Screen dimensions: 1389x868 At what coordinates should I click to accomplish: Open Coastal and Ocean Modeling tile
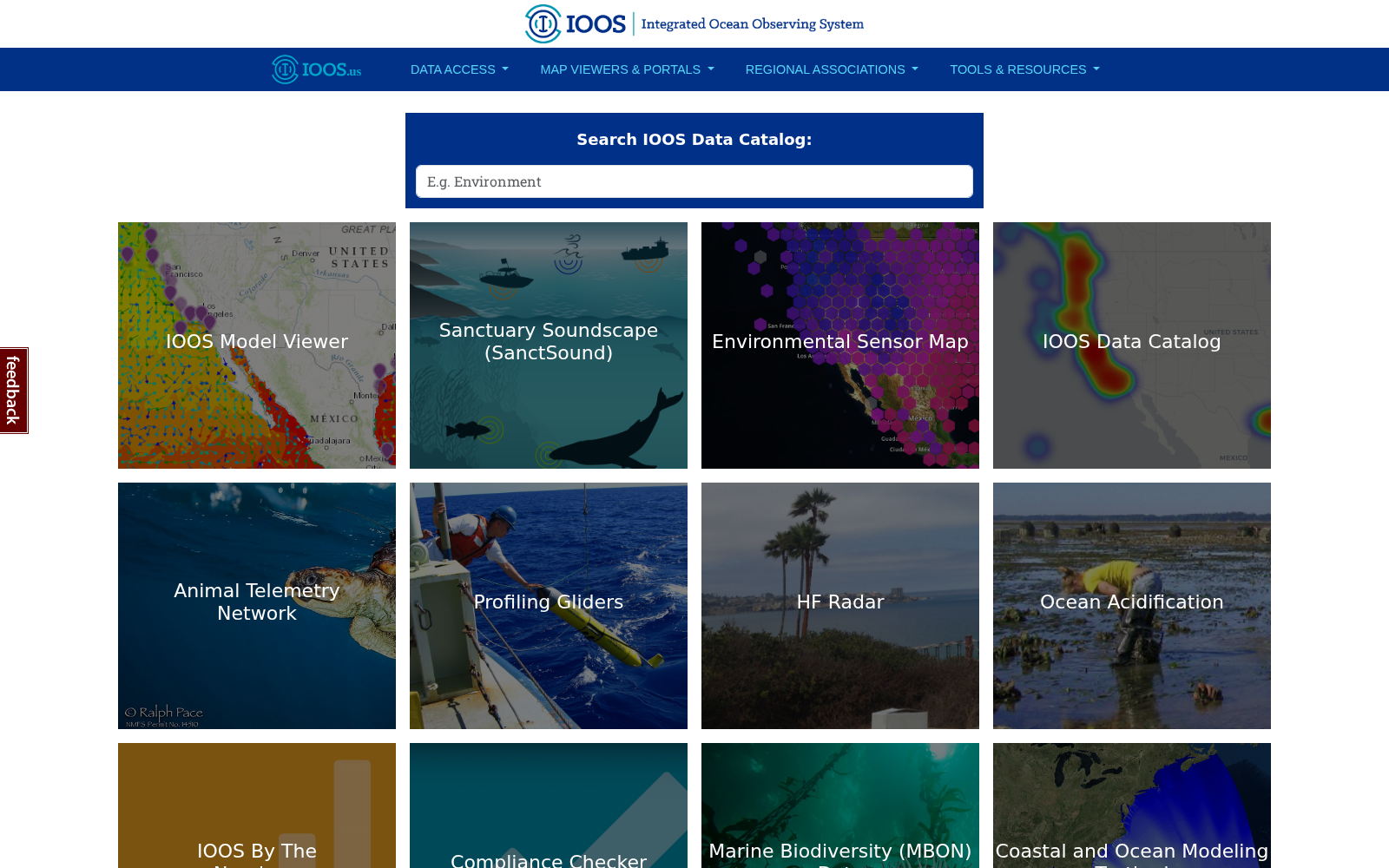1132,806
